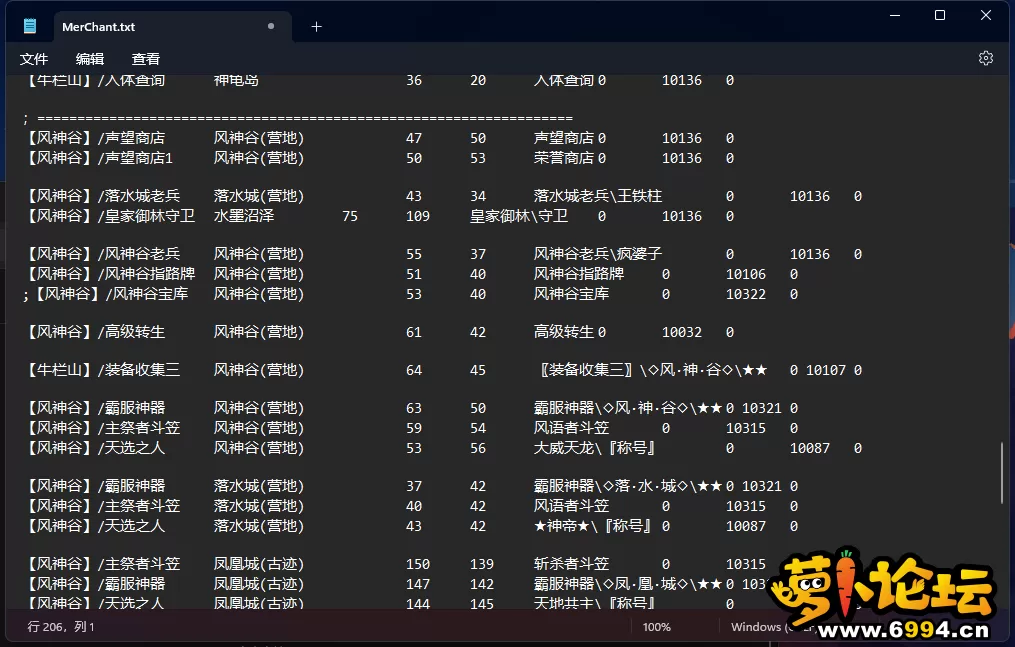Click the 行 206, 列 1 status entry
This screenshot has height=647, width=1015.
pyautogui.click(x=61, y=627)
